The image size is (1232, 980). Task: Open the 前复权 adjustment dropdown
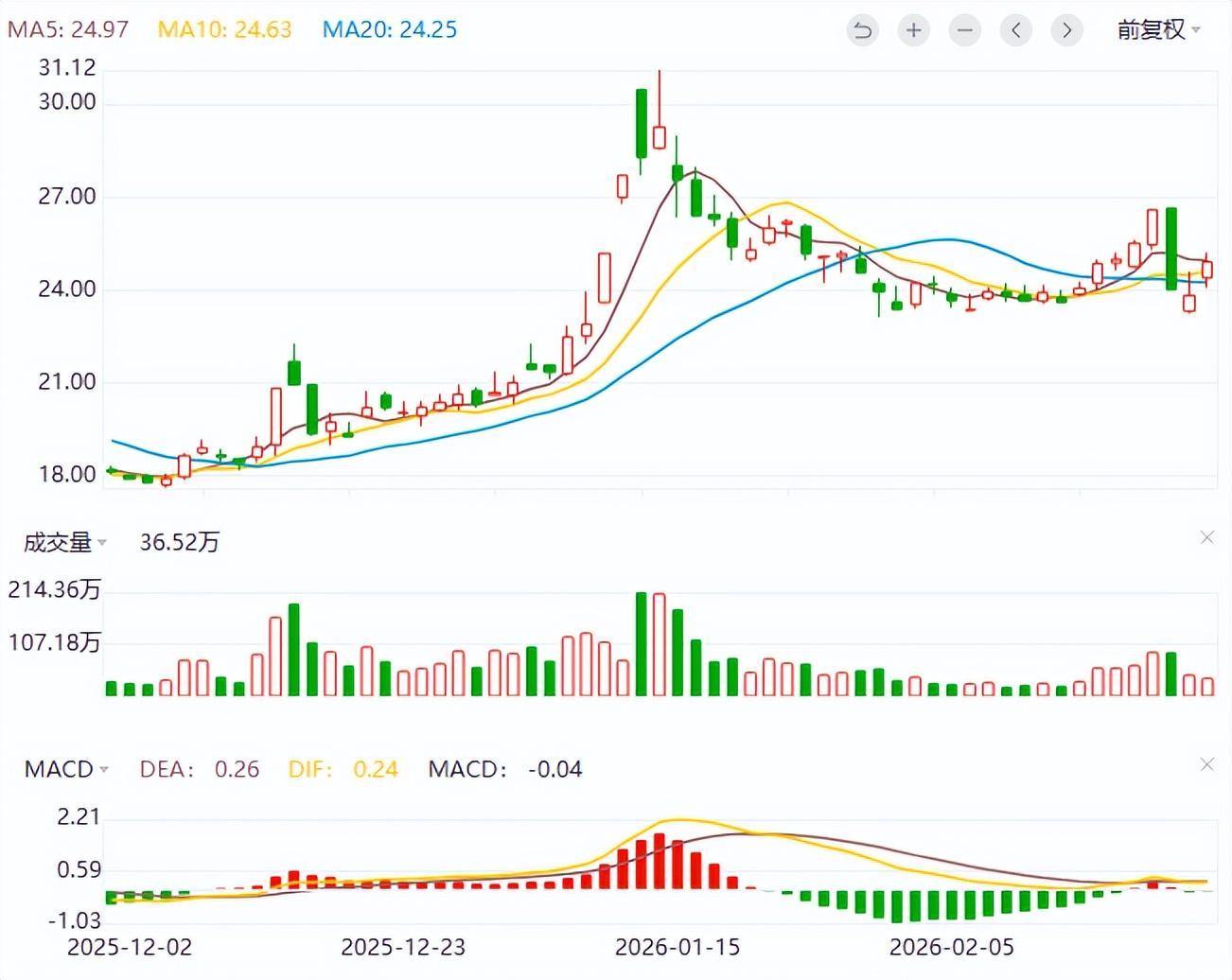(x=1158, y=30)
